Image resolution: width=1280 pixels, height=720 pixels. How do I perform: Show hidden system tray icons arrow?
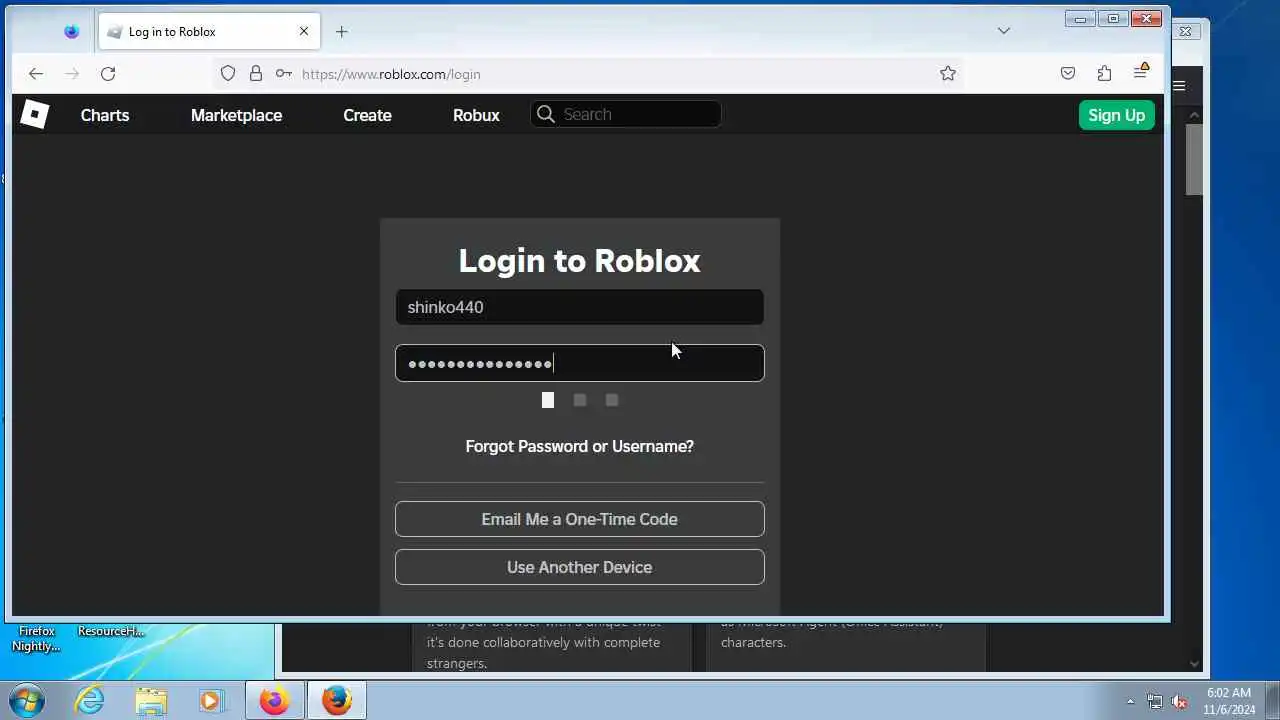1130,701
